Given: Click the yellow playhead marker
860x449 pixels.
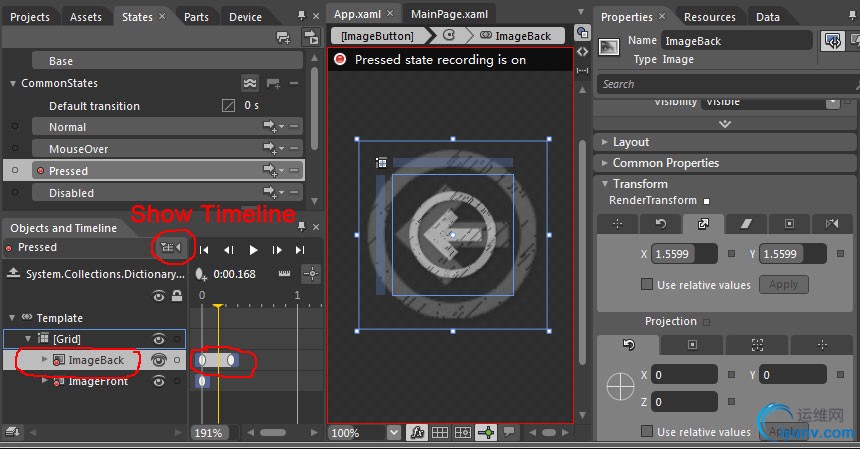Looking at the screenshot, I should [218, 306].
